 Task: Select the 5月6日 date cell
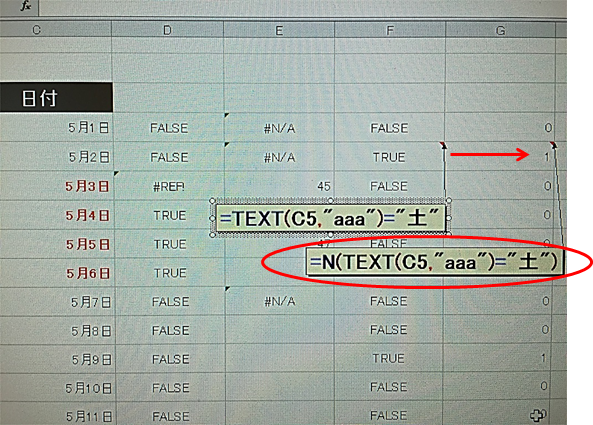pyautogui.click(x=57, y=273)
